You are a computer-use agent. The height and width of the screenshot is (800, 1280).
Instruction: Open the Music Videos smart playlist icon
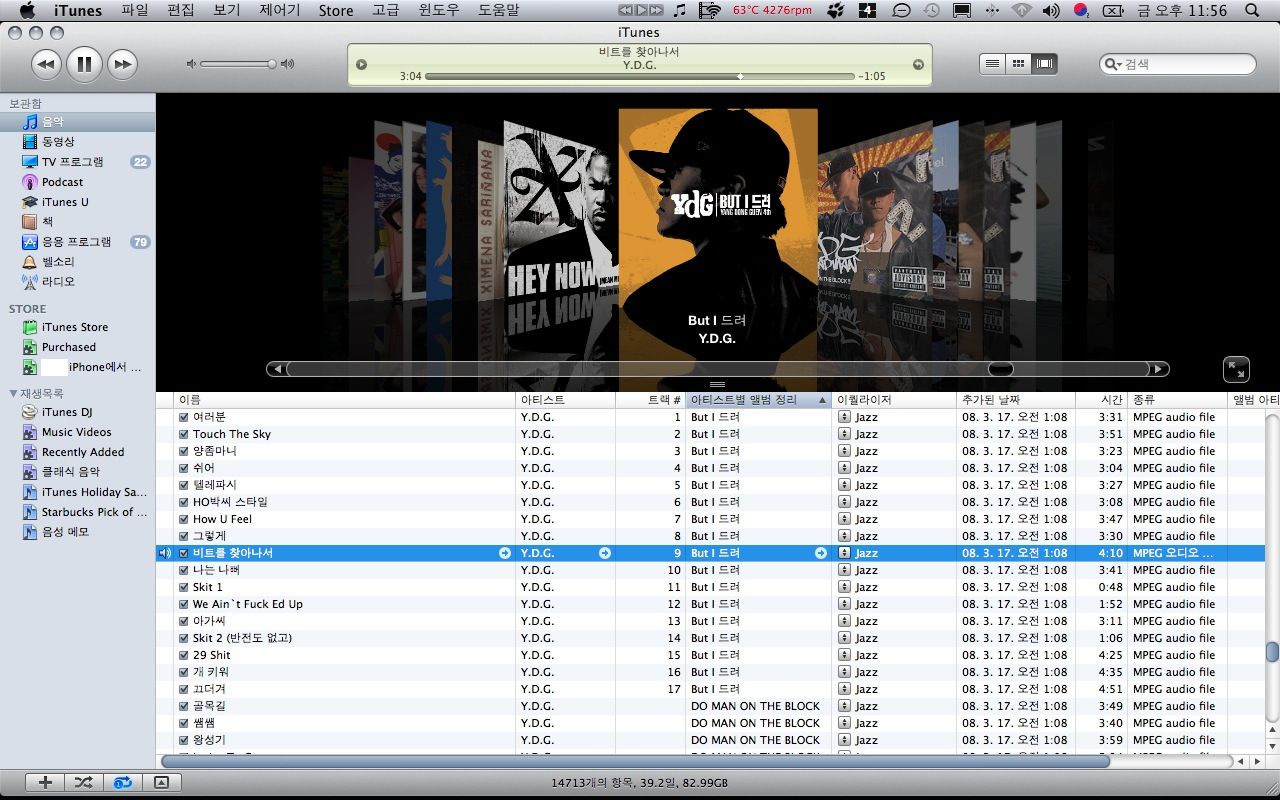pos(30,432)
